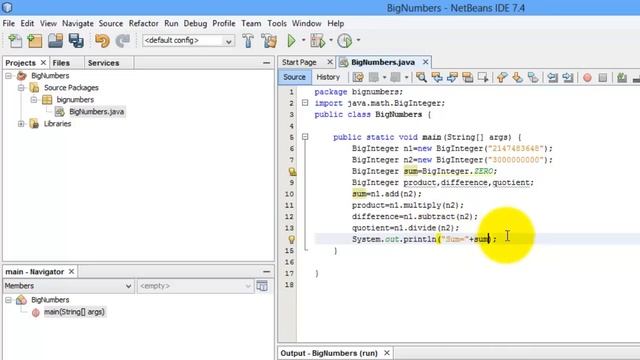Select BigNumbers.java in project tree
The width and height of the screenshot is (640, 360).
pyautogui.click(x=96, y=112)
